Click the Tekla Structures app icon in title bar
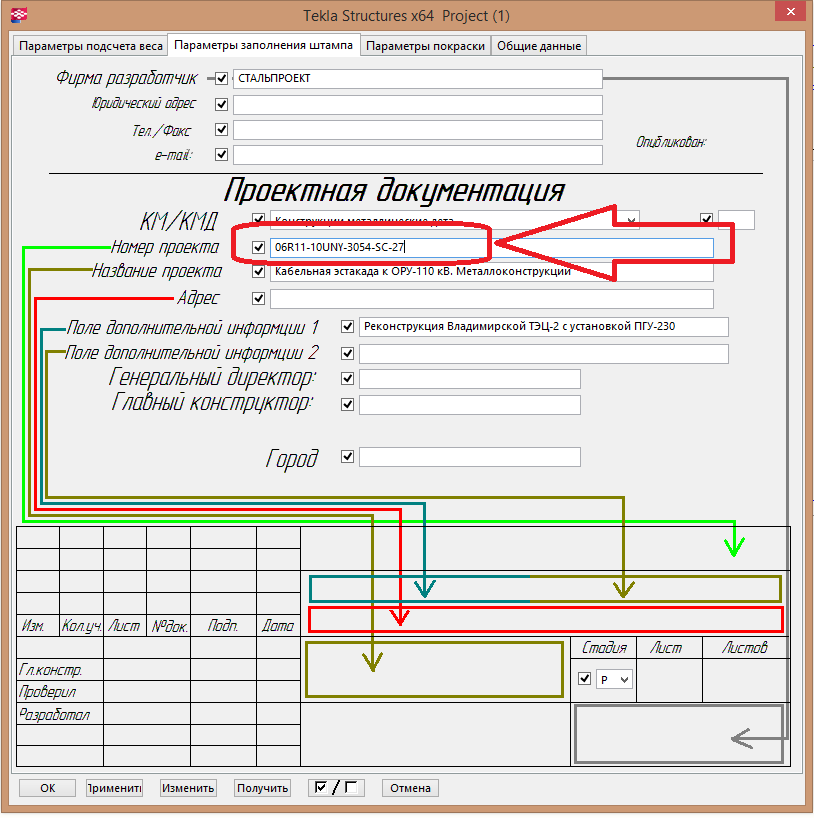Image resolution: width=814 pixels, height=820 pixels. (19, 15)
